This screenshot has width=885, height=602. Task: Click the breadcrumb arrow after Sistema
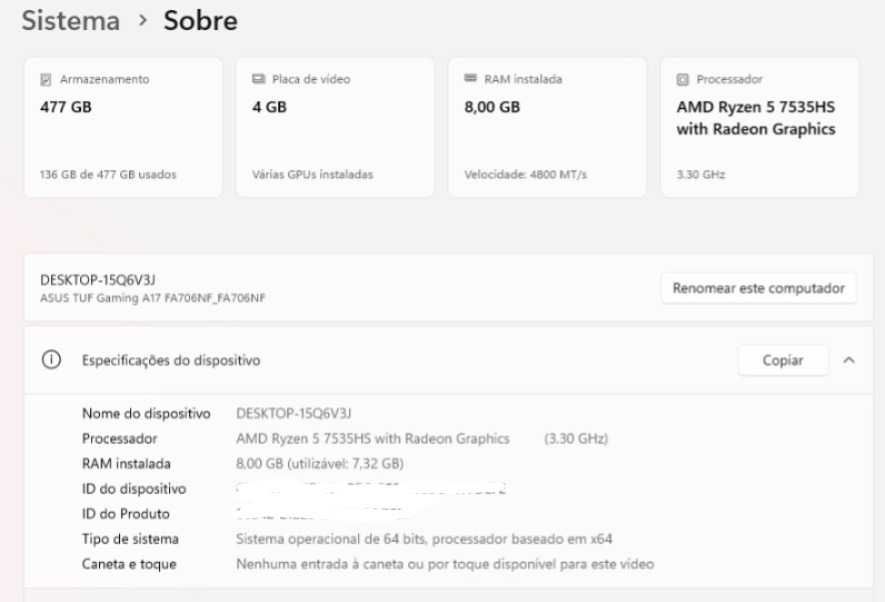143,21
